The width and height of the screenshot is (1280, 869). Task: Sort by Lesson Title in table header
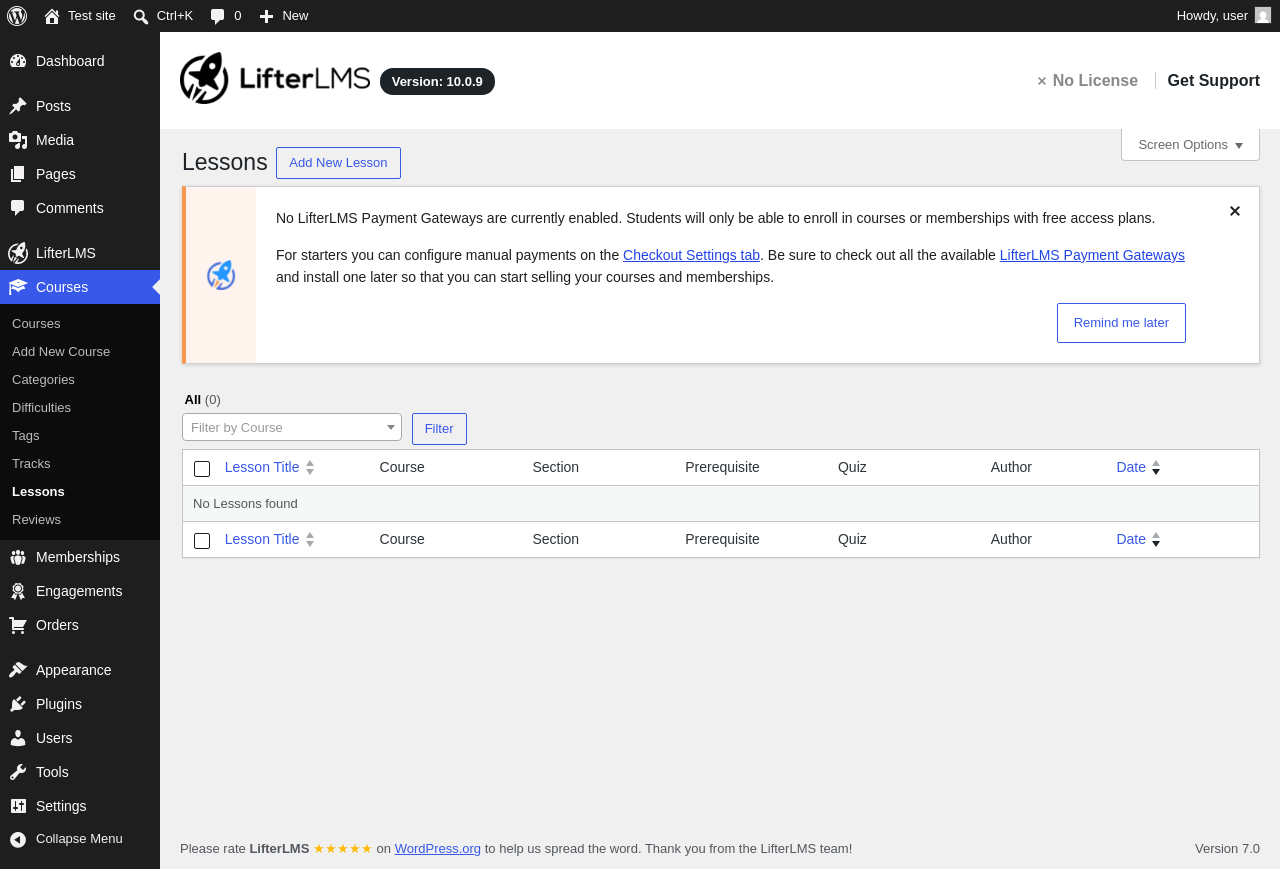[270, 467]
